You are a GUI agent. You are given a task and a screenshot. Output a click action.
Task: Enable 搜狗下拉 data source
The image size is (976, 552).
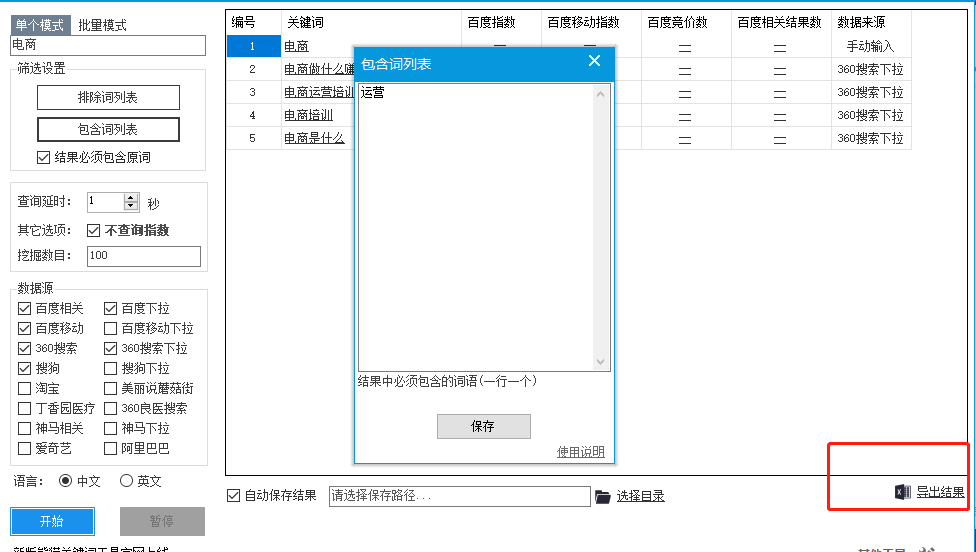pos(110,368)
